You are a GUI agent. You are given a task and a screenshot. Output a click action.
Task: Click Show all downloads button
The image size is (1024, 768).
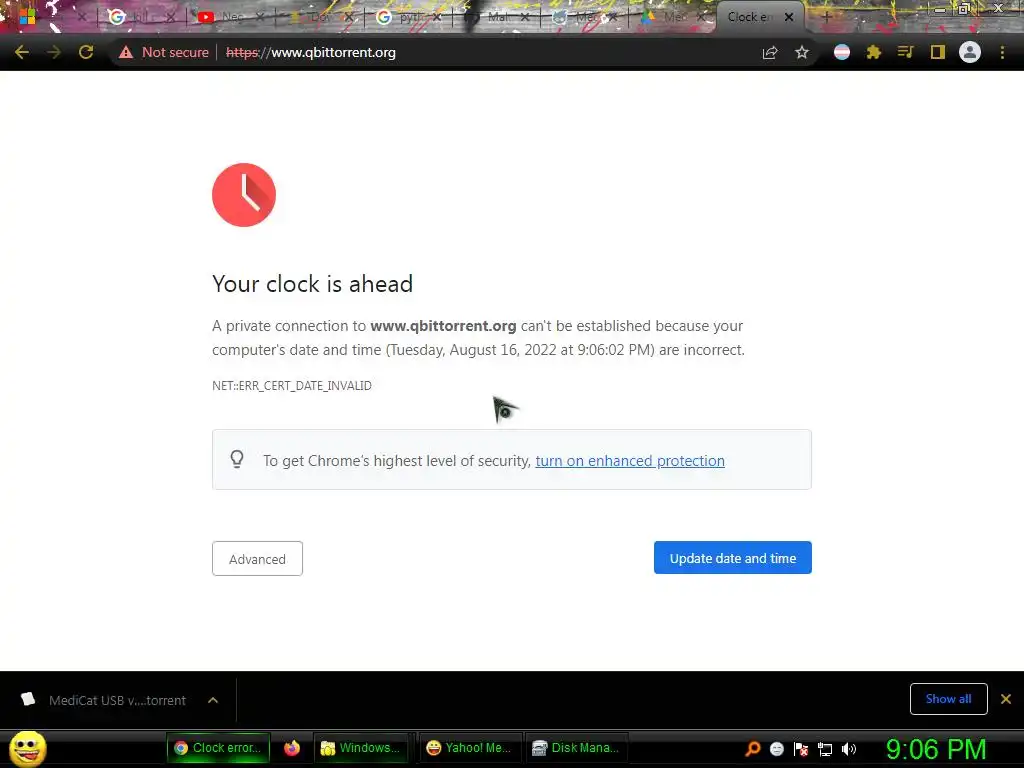(948, 699)
